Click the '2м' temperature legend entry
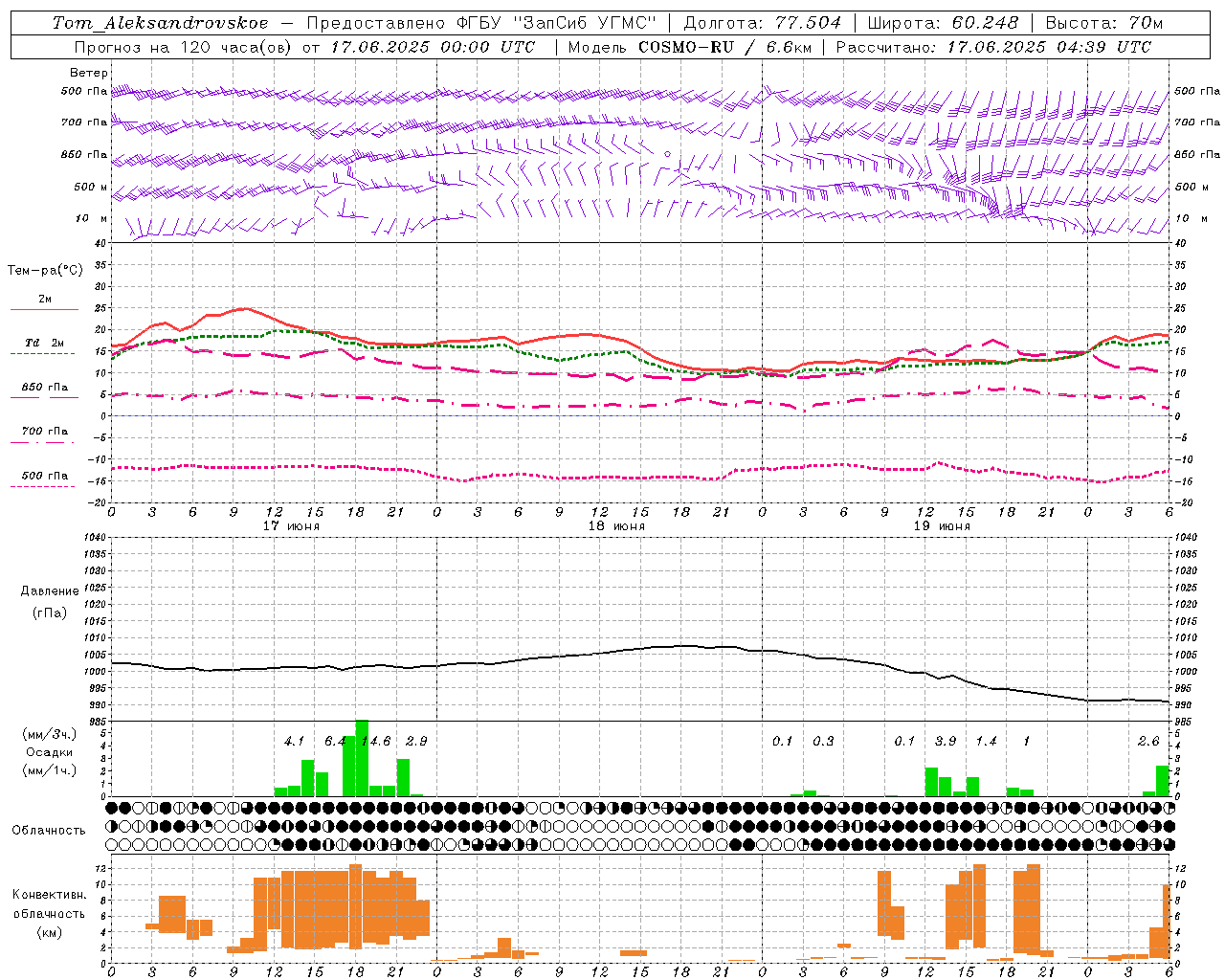The height and width of the screenshot is (980, 1225). 45,299
